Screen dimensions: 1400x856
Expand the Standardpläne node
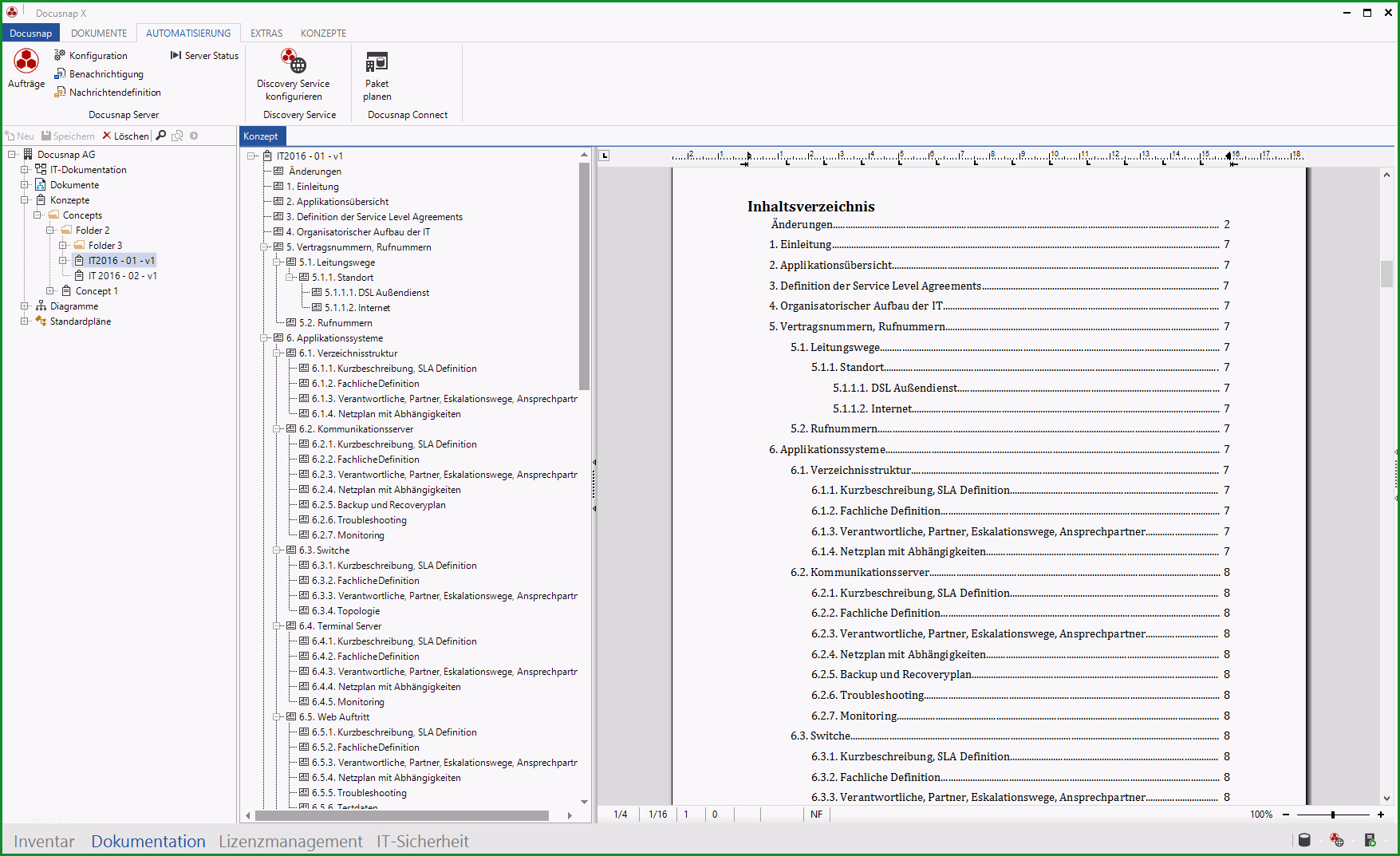(25, 321)
